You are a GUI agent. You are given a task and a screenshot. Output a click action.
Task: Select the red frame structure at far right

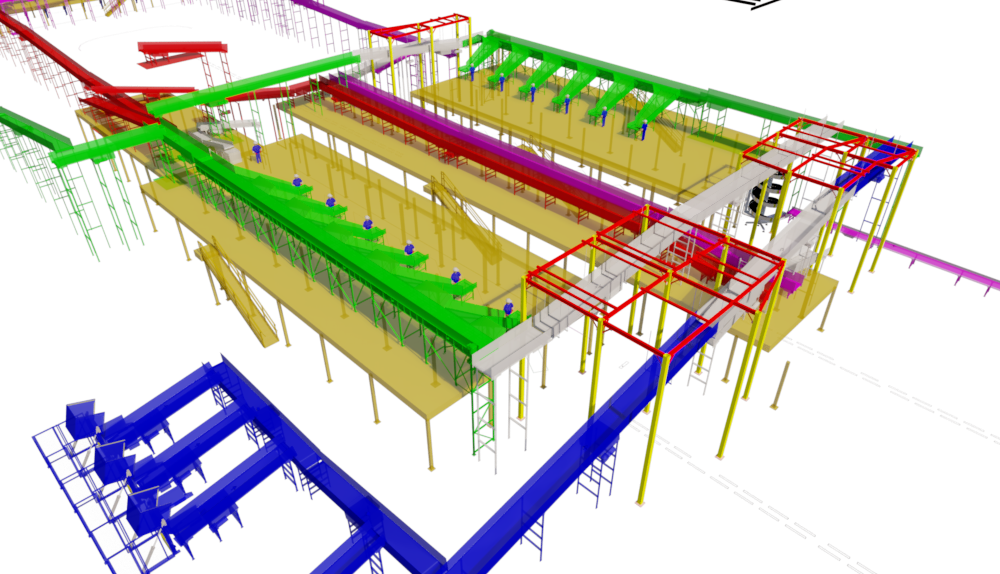coord(830,150)
